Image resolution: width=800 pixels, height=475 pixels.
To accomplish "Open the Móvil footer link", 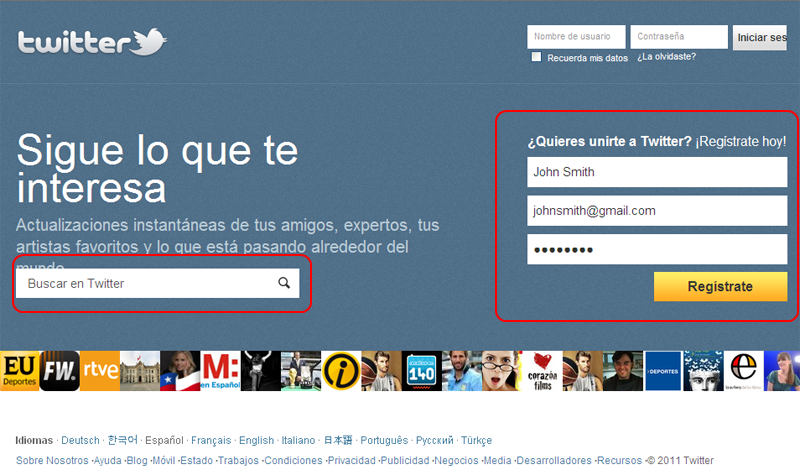I will (164, 460).
